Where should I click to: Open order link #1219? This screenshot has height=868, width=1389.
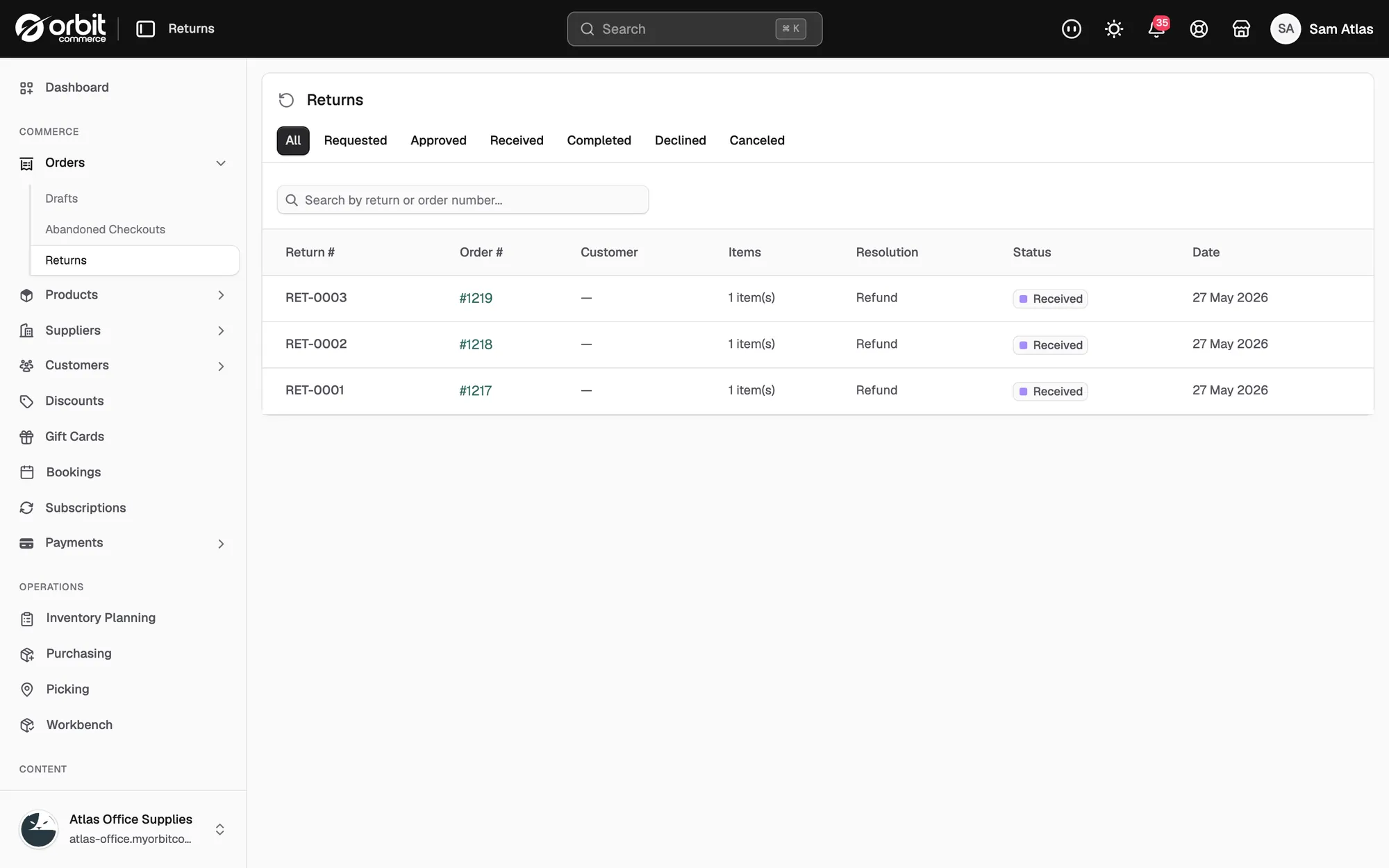pos(476,298)
